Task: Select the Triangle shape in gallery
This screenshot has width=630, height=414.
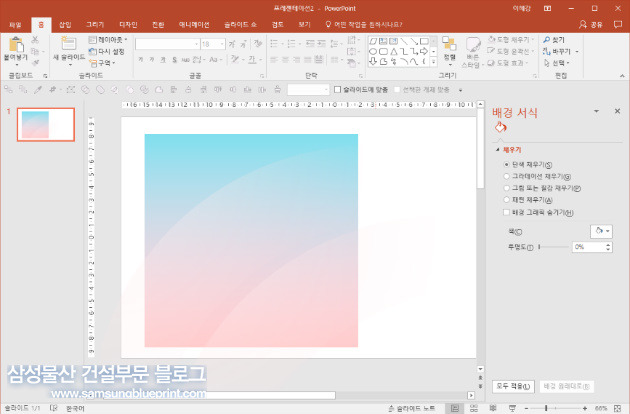Action: coord(394,51)
